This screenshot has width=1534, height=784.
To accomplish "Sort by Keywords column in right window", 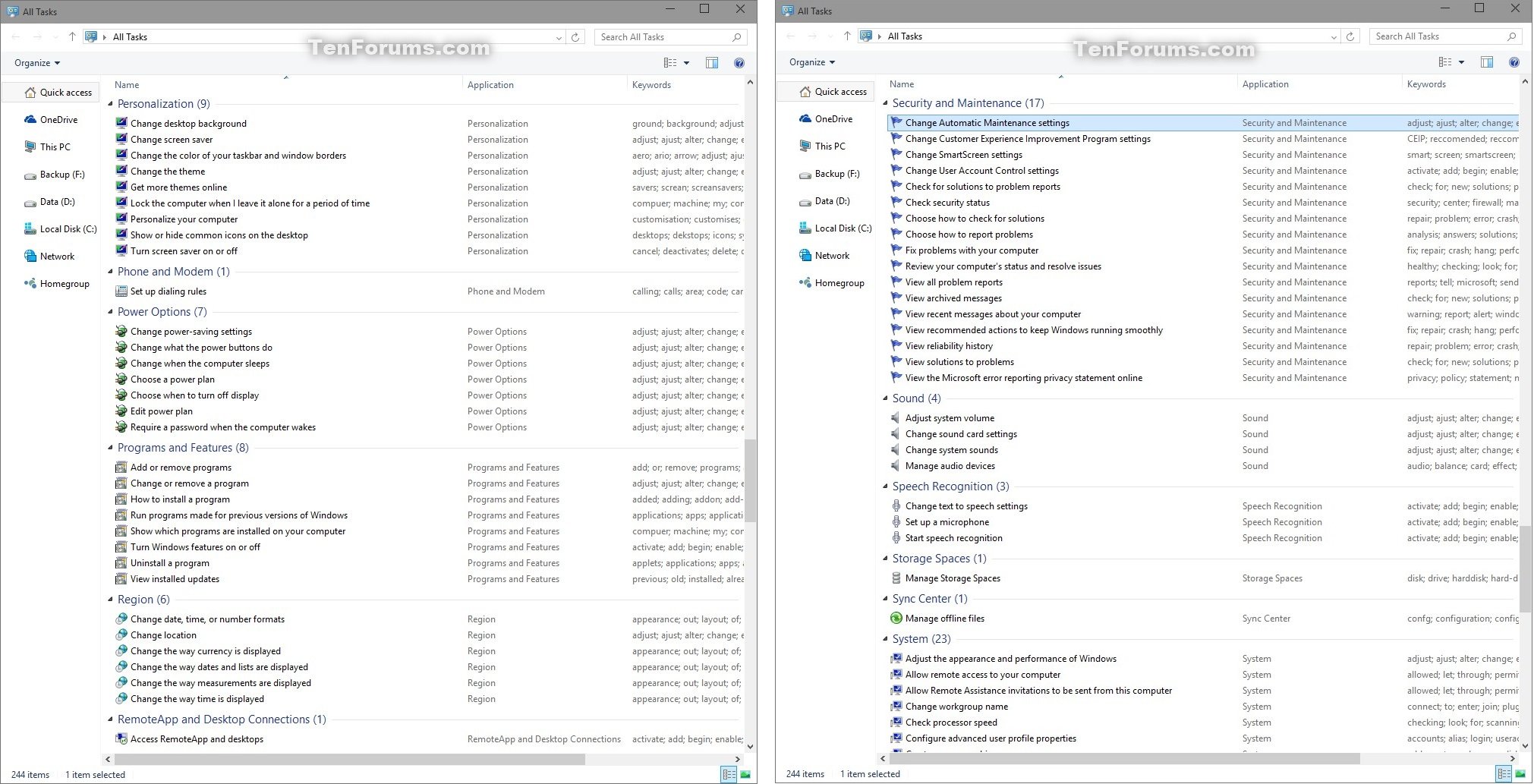I will [1426, 84].
